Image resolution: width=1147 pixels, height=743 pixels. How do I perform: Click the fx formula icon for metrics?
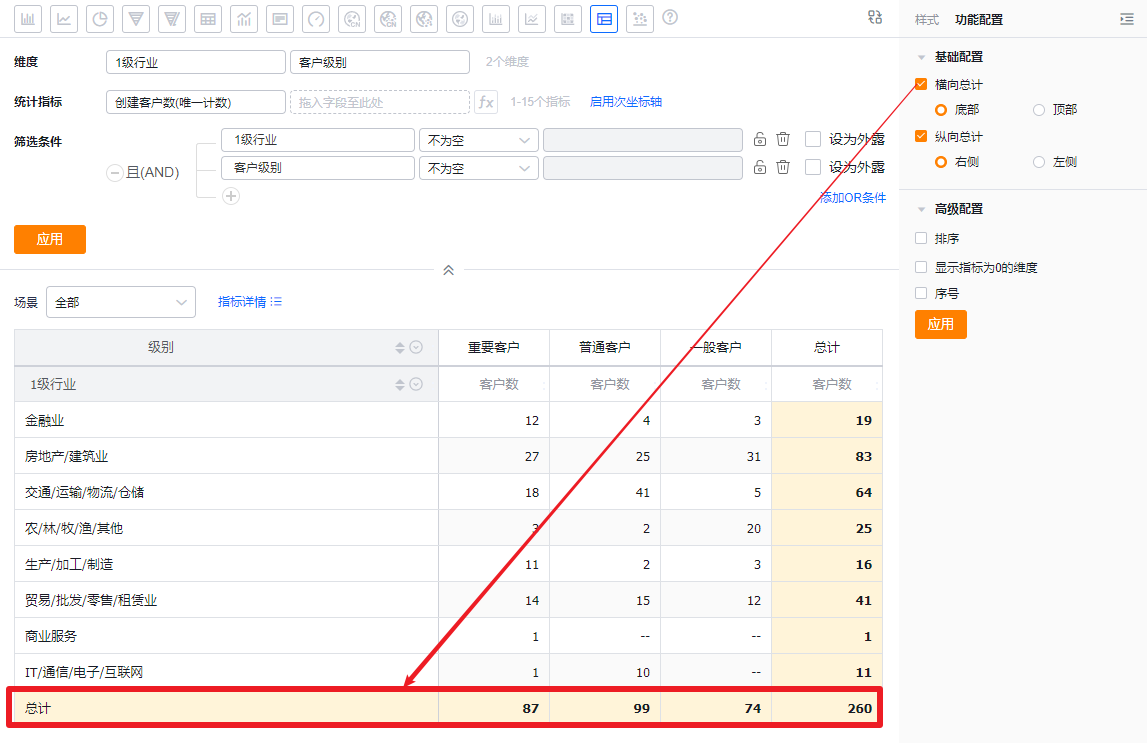click(x=486, y=102)
